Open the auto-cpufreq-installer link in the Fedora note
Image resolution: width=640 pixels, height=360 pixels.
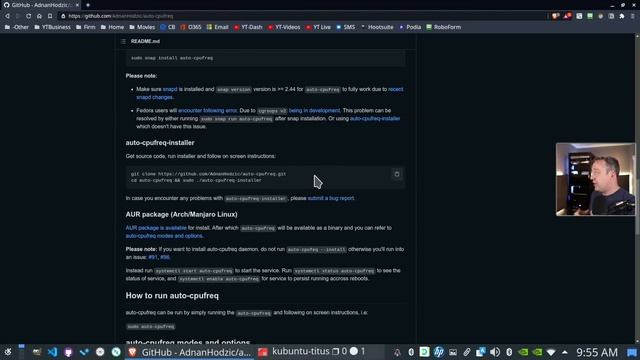(x=375, y=118)
